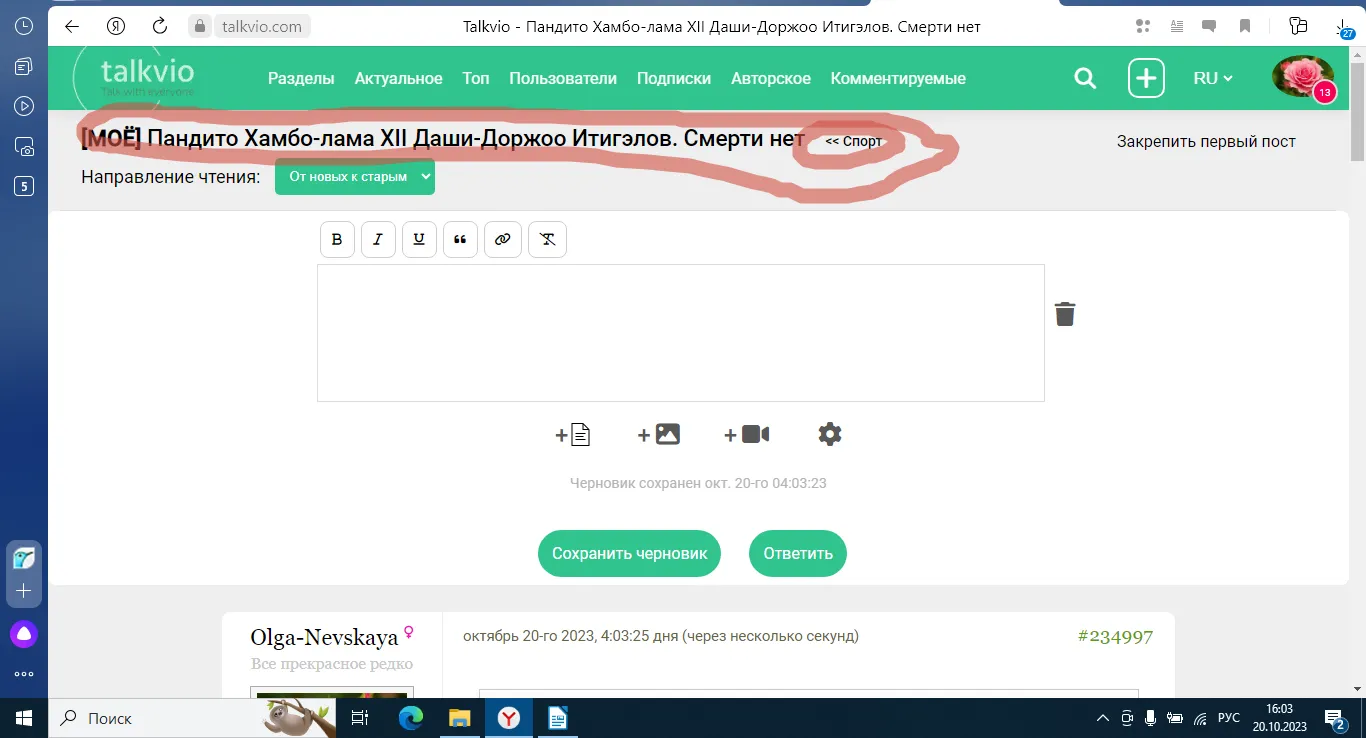Click inside the reply text area

(x=681, y=333)
